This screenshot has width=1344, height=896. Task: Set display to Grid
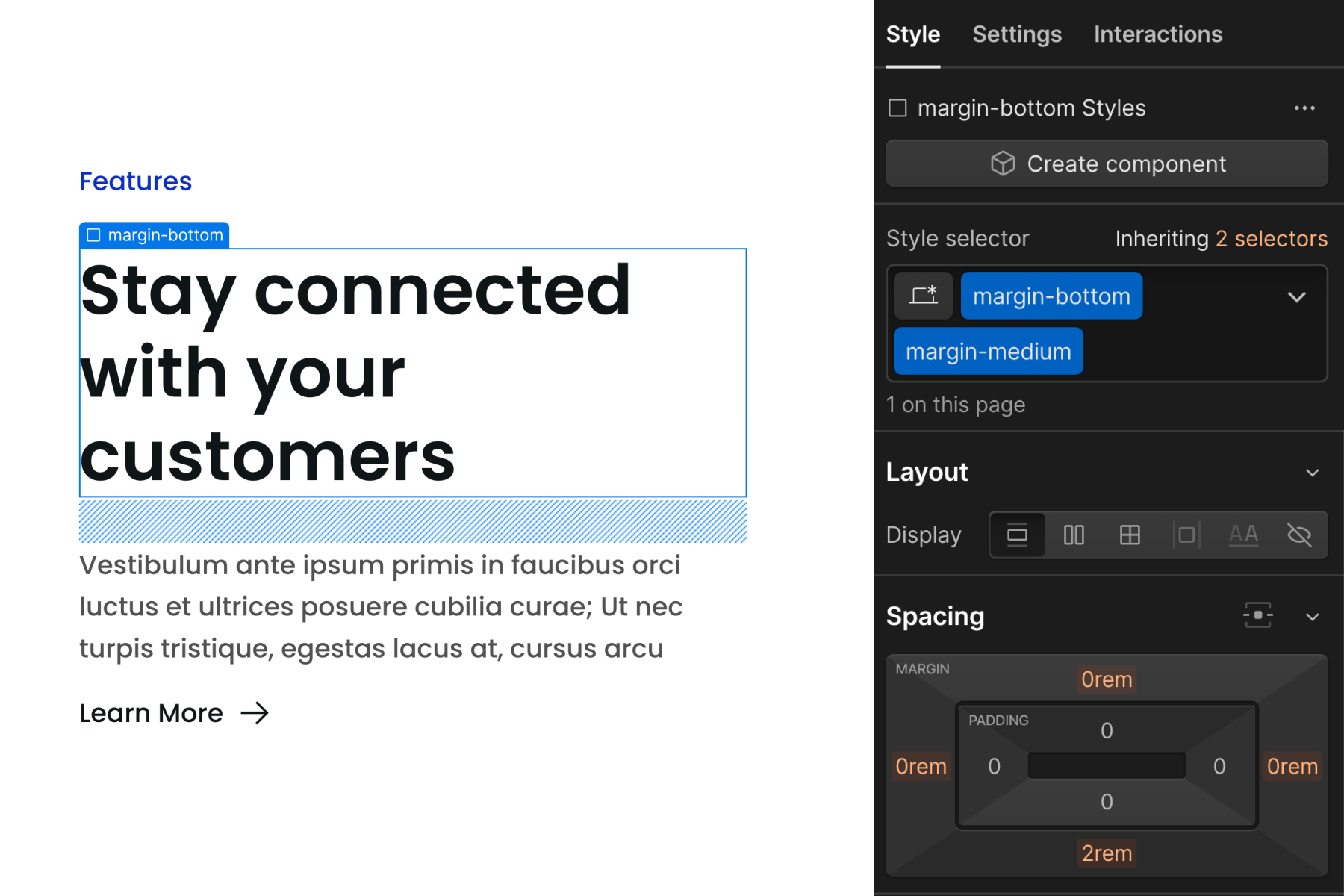click(1130, 535)
